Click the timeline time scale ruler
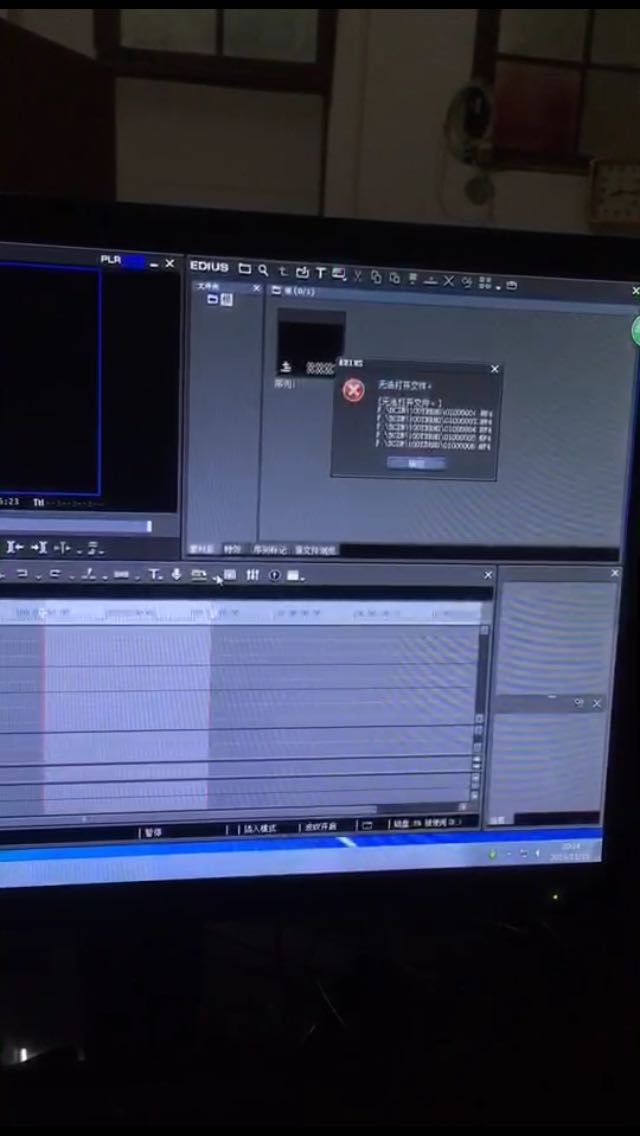The image size is (640, 1136). point(241,613)
